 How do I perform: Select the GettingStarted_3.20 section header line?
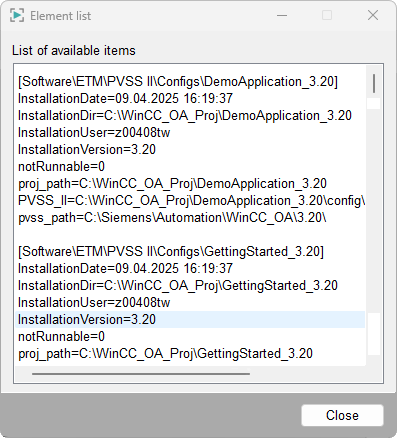click(x=190, y=252)
